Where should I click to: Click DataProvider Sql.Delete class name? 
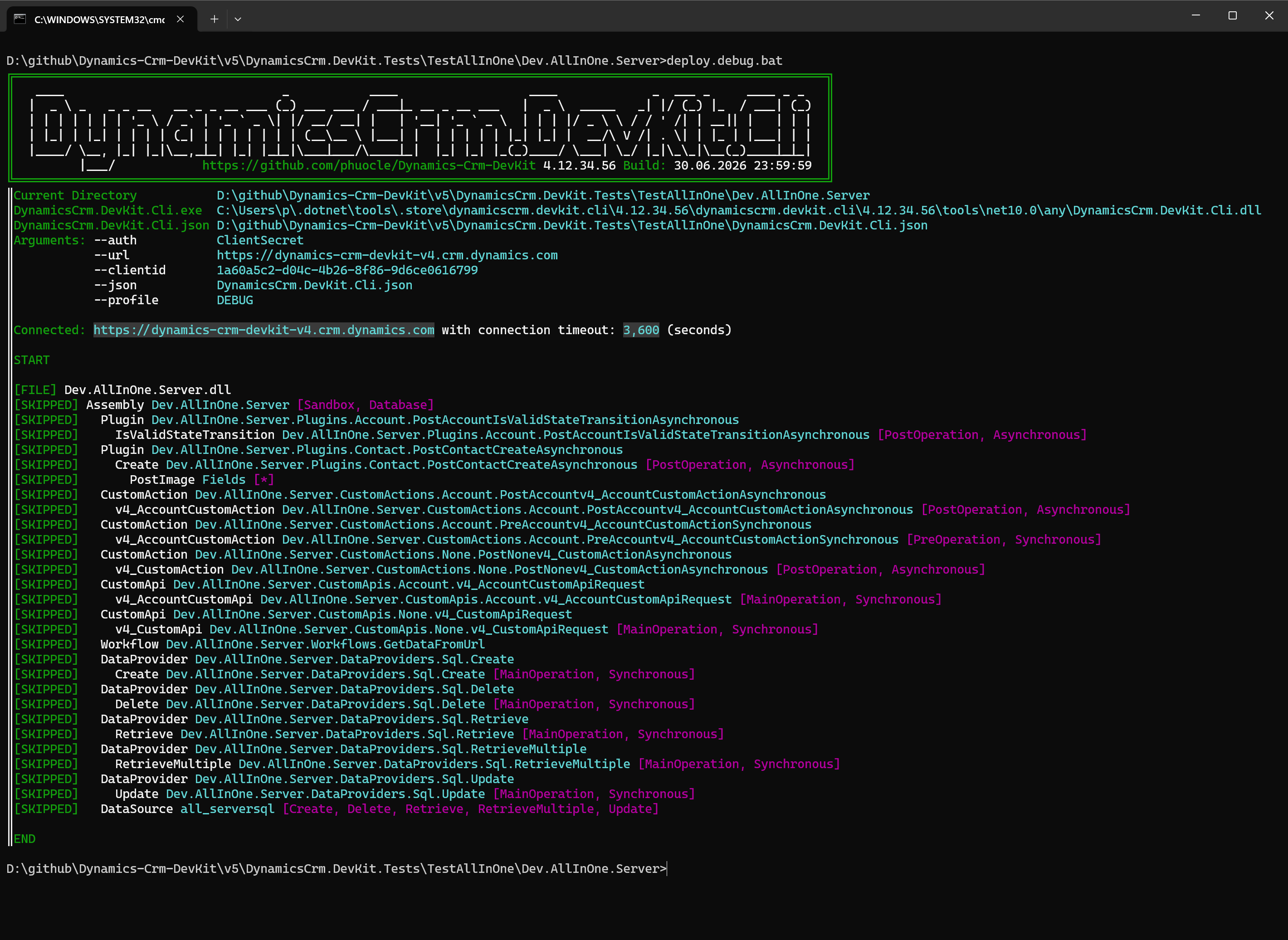[x=354, y=690]
